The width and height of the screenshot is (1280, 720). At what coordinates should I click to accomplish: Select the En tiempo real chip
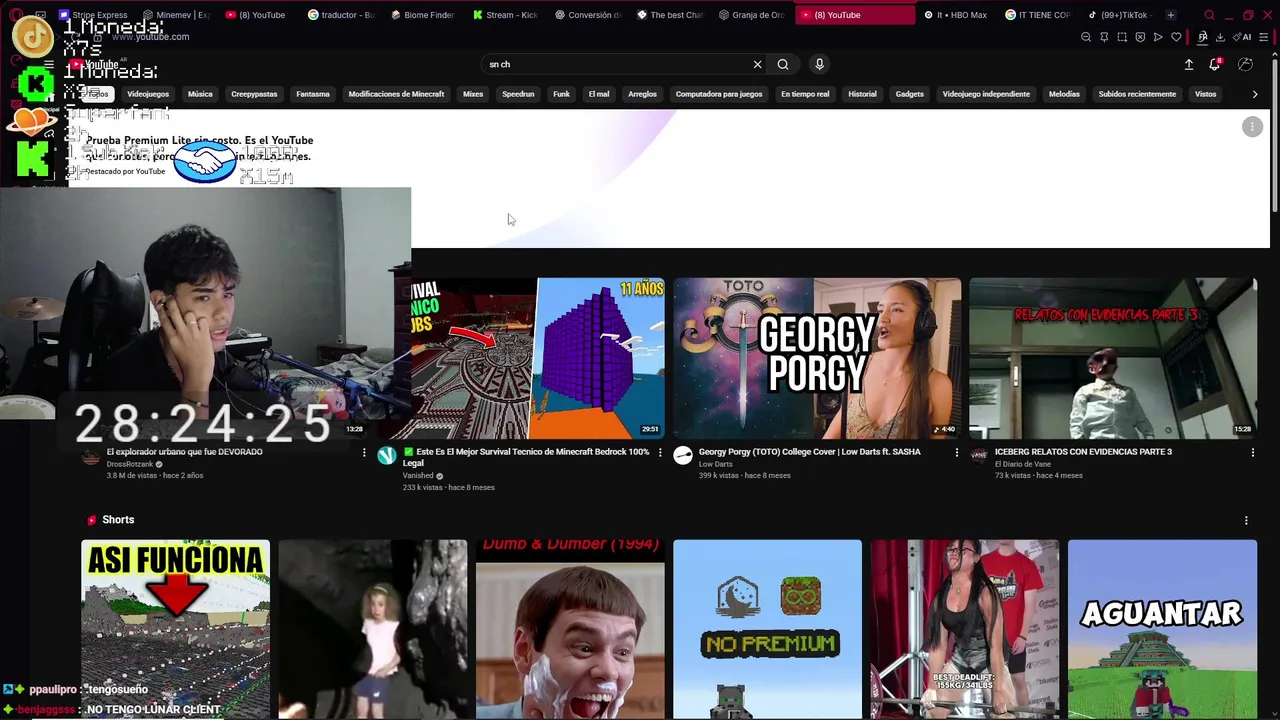[805, 94]
